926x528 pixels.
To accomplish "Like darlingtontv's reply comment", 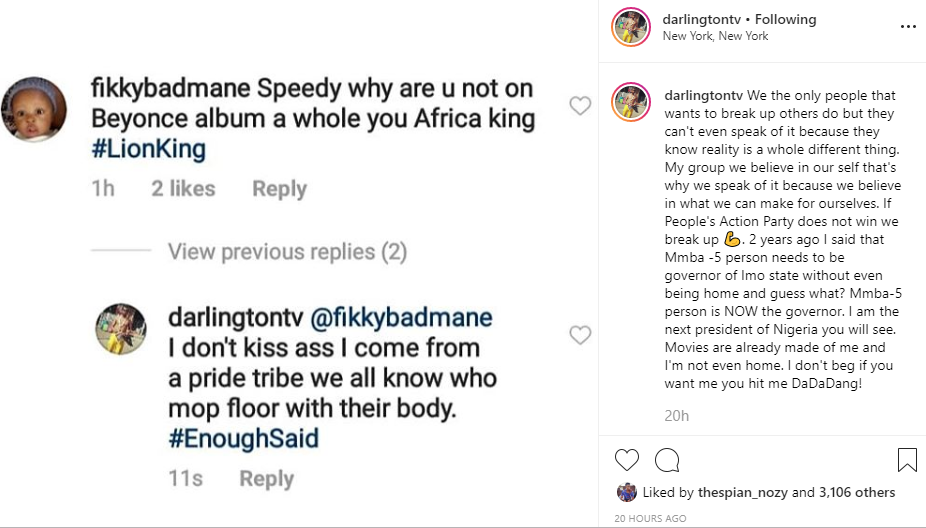I will (580, 336).
